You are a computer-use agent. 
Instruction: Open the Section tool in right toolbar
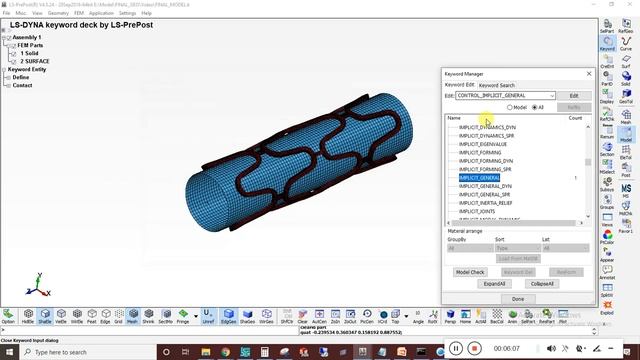point(607,149)
